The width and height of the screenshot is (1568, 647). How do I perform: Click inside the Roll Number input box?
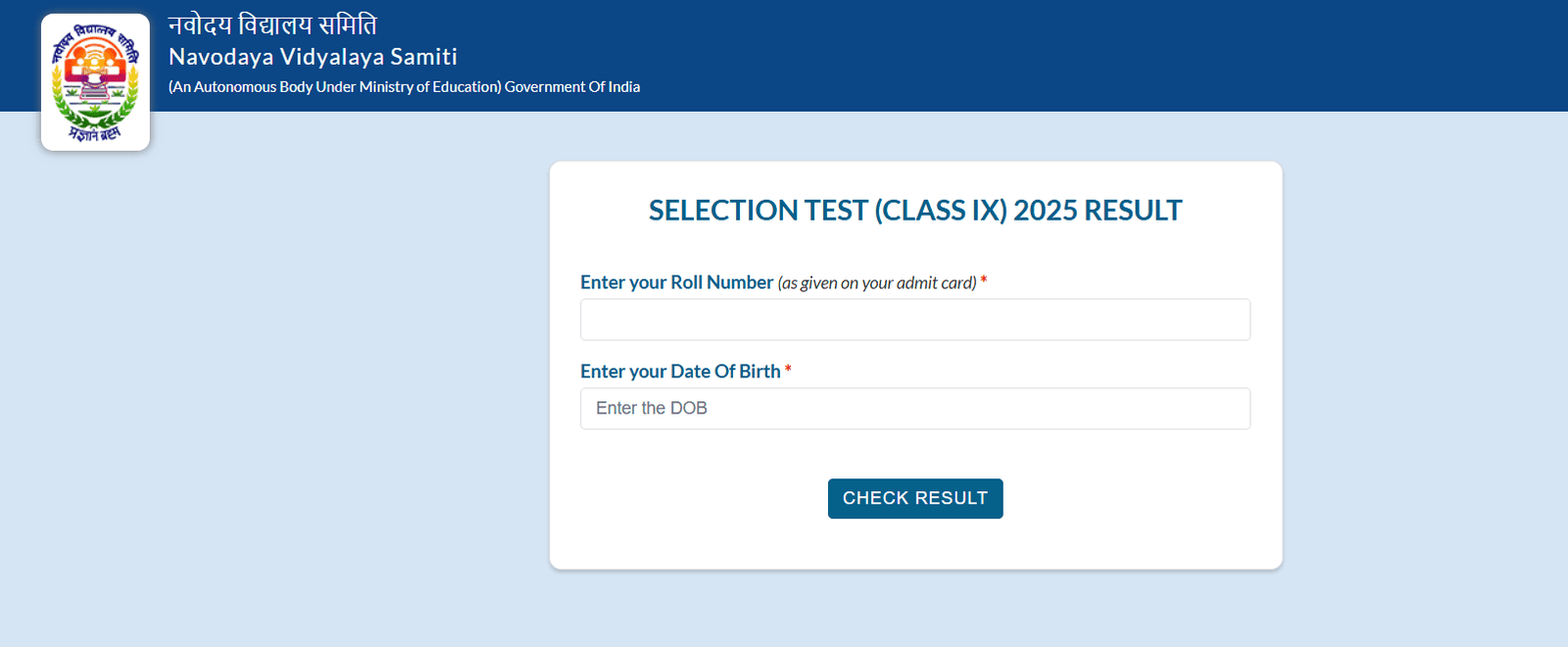point(914,319)
